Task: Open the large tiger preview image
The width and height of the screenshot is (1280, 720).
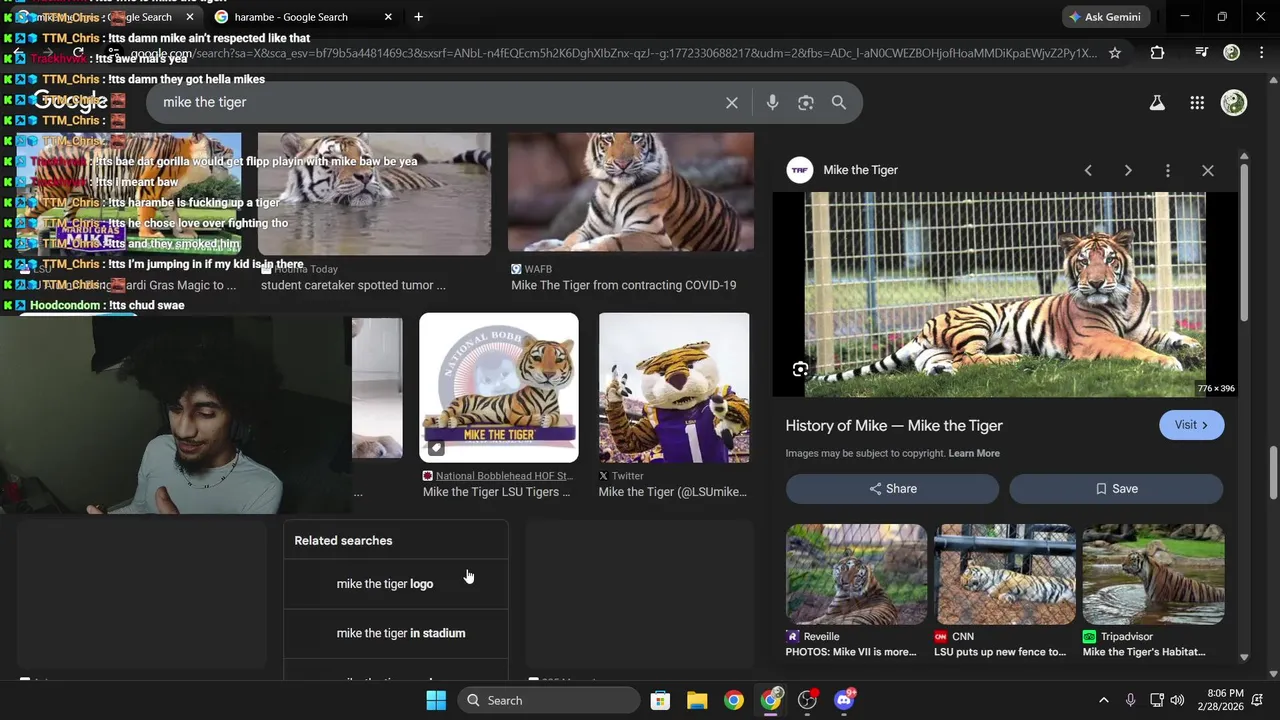Action: point(1005,295)
